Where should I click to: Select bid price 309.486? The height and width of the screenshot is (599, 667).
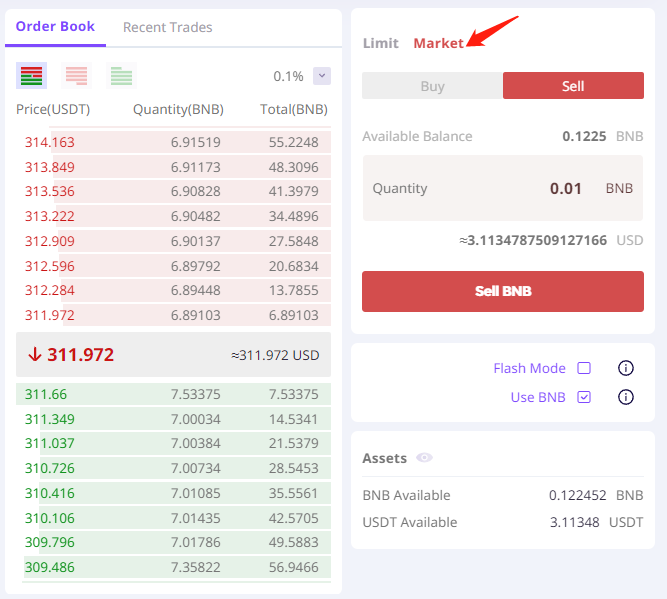tap(50, 567)
